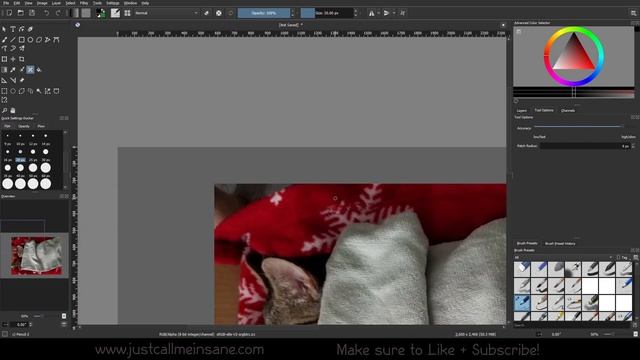Open the brush preset tag filter dropdown
The width and height of the screenshot is (640, 360).
coord(564,258)
